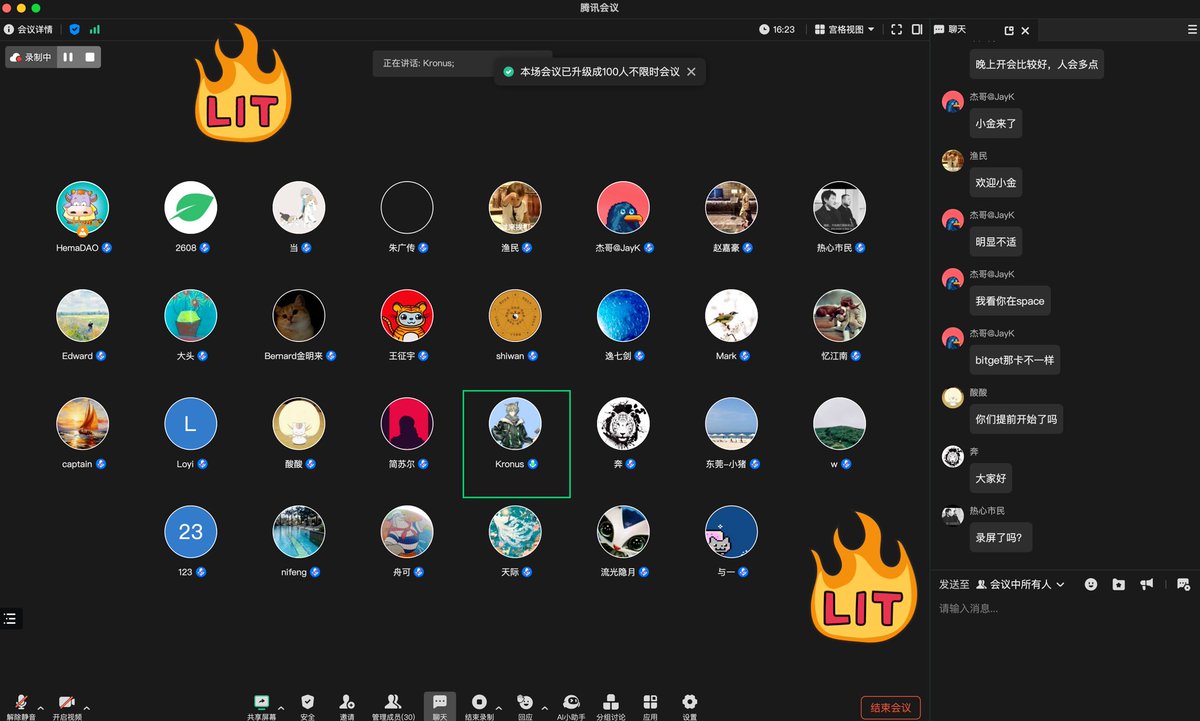Open the list icon at left edge
The image size is (1200, 721).
coord(10,619)
